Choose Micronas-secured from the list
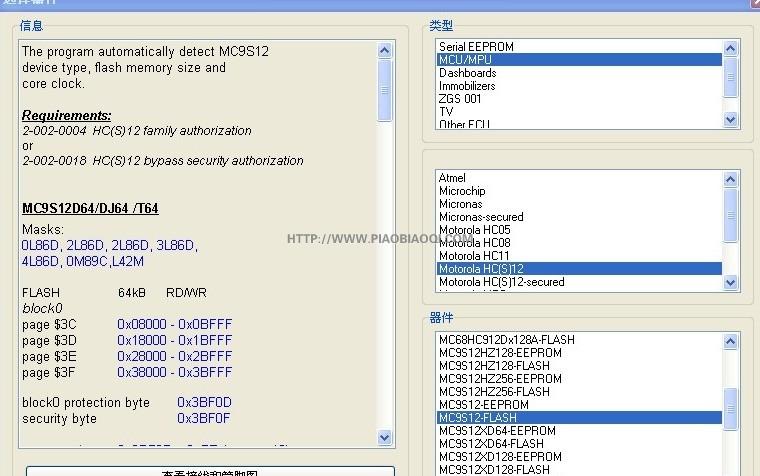 coord(481,217)
